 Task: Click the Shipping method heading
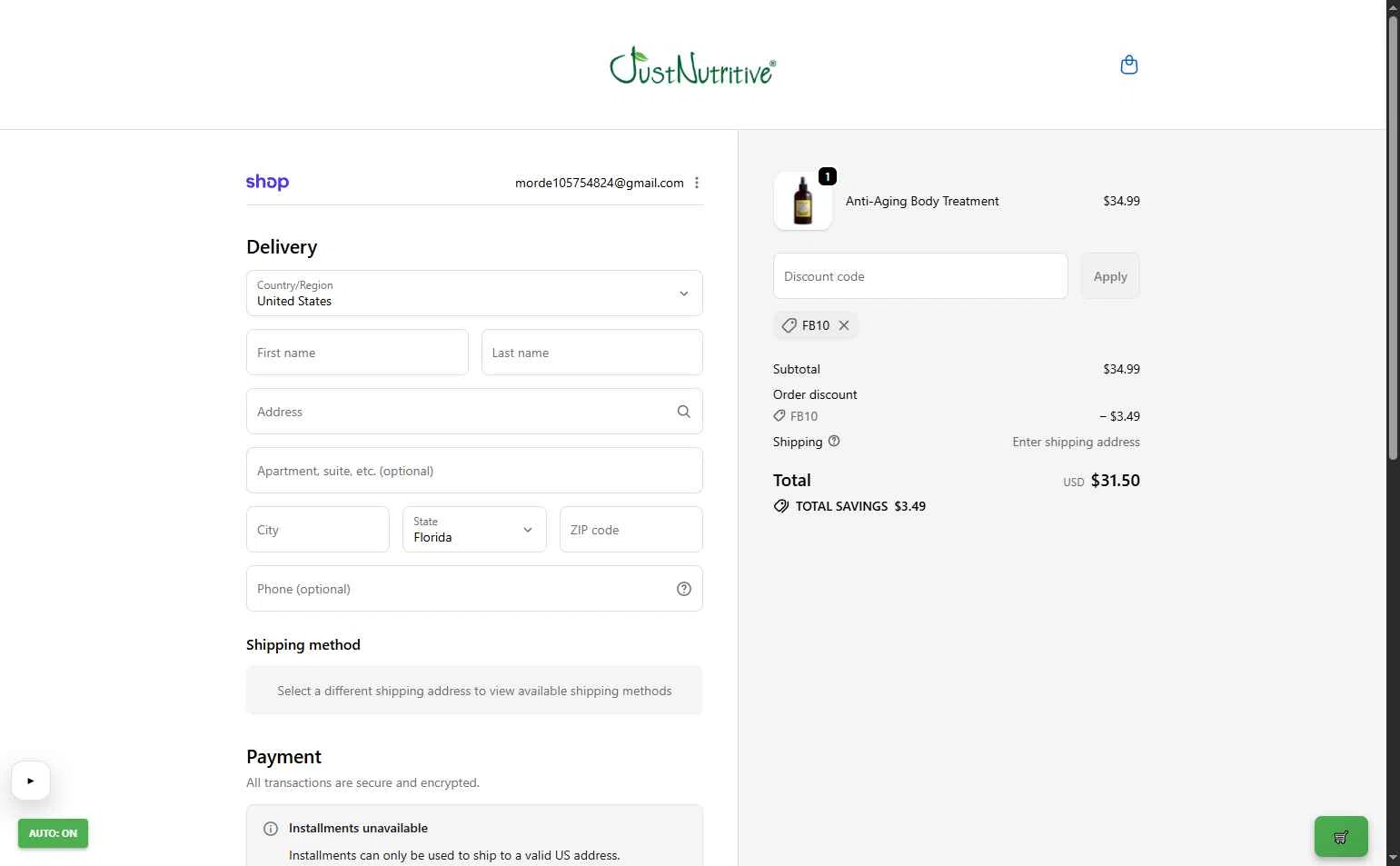point(303,645)
